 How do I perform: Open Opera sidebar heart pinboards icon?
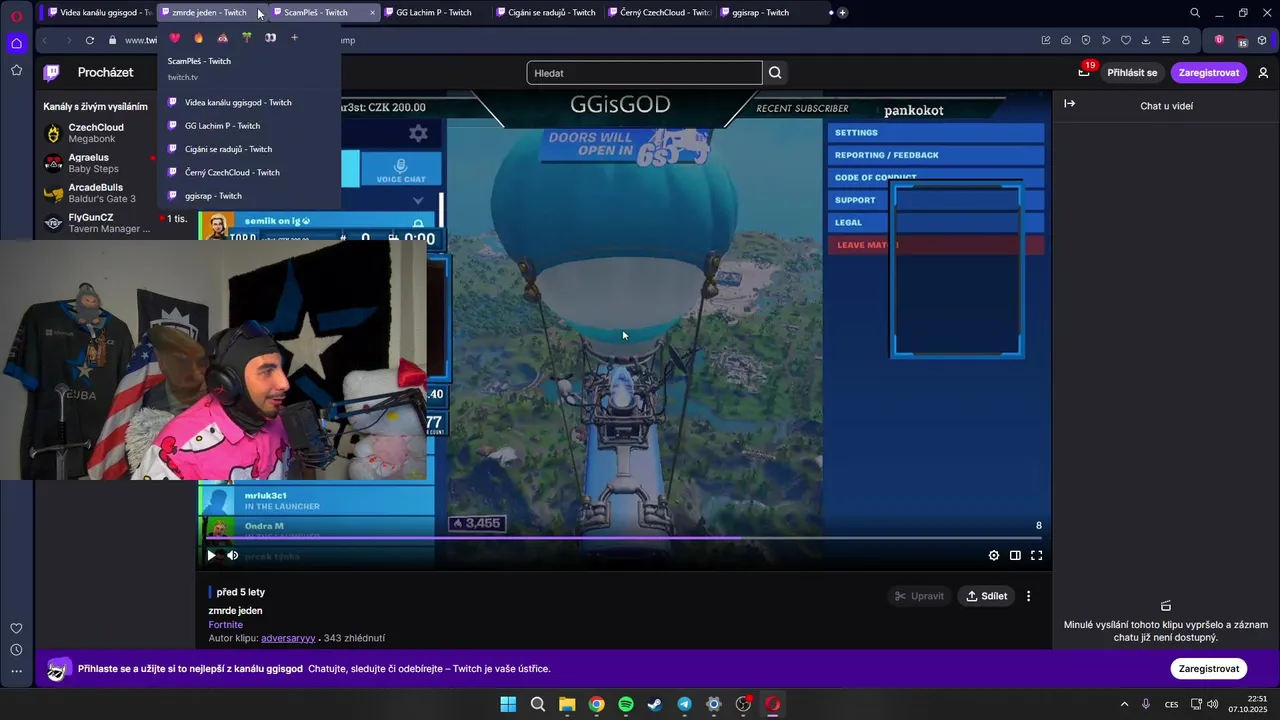click(16, 628)
